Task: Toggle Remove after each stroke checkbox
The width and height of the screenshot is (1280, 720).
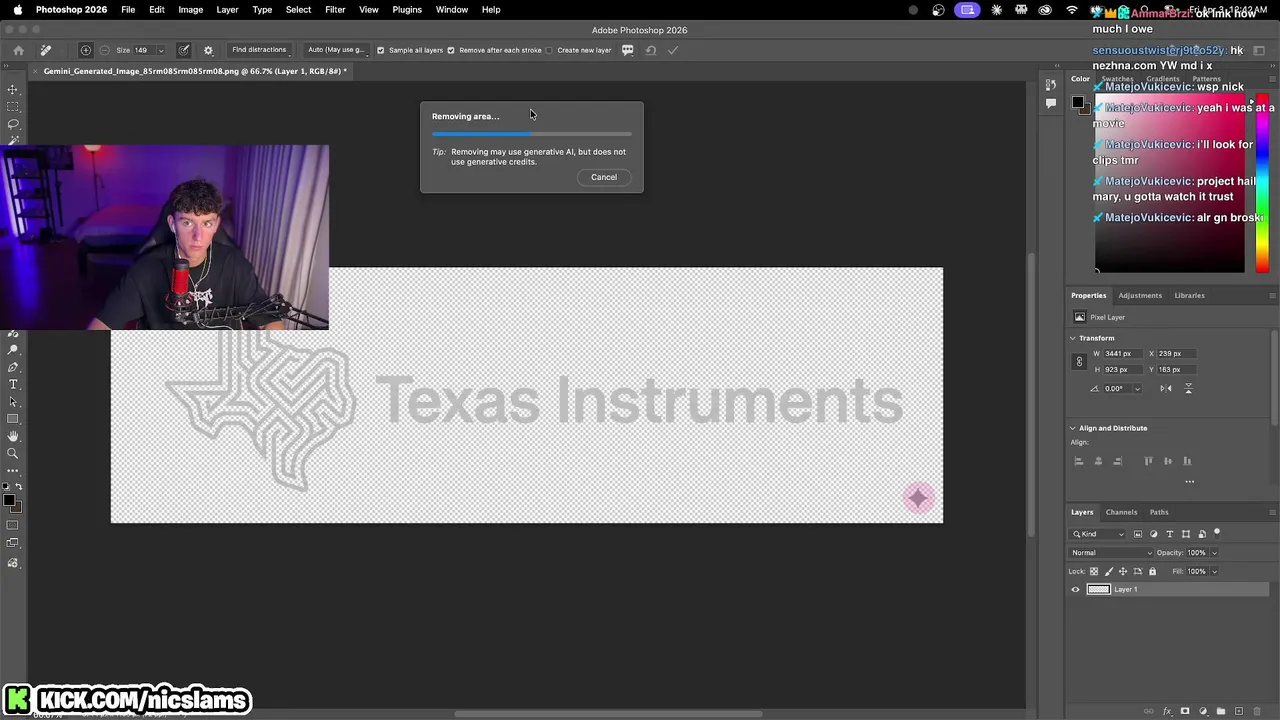Action: 451,50
